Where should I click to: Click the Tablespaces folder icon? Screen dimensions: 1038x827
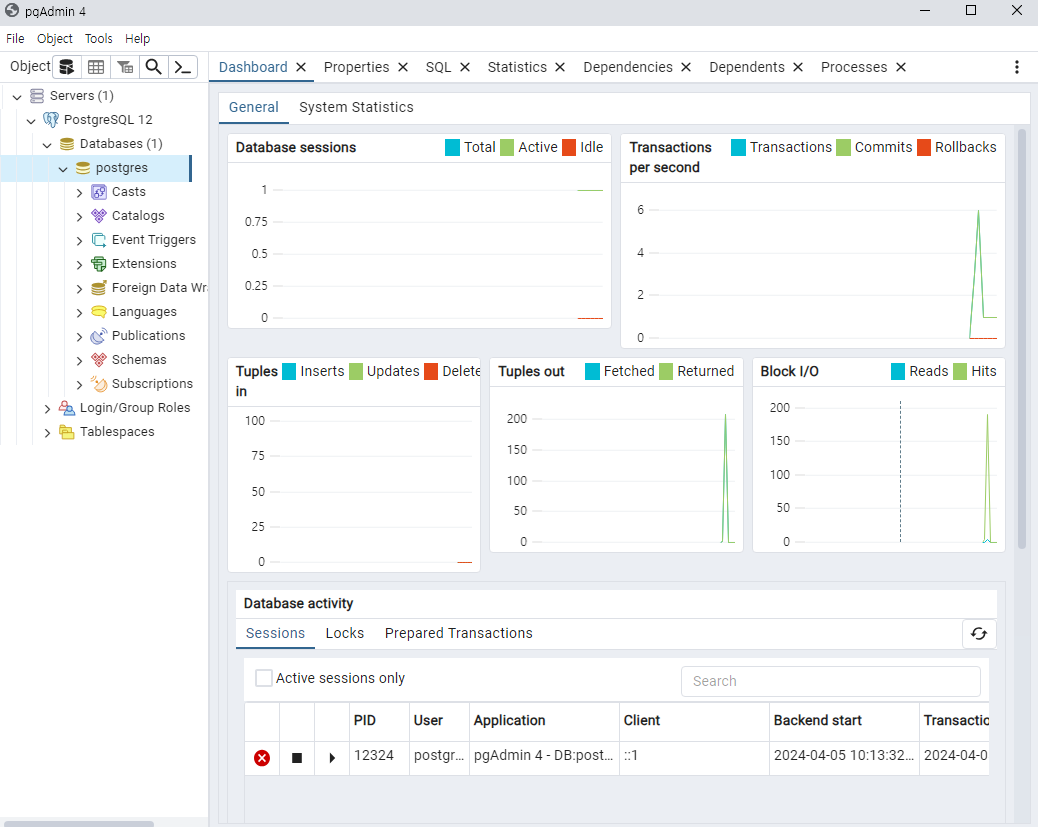(x=67, y=432)
